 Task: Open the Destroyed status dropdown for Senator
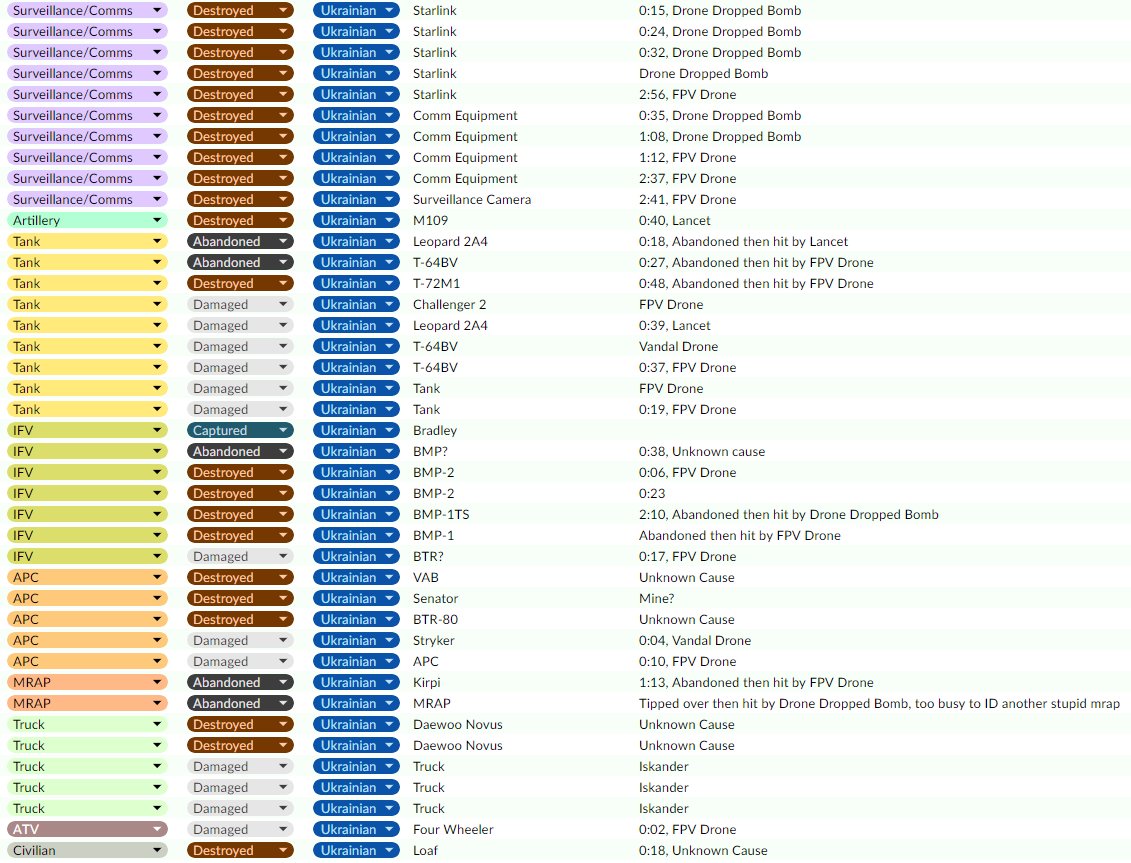[240, 598]
